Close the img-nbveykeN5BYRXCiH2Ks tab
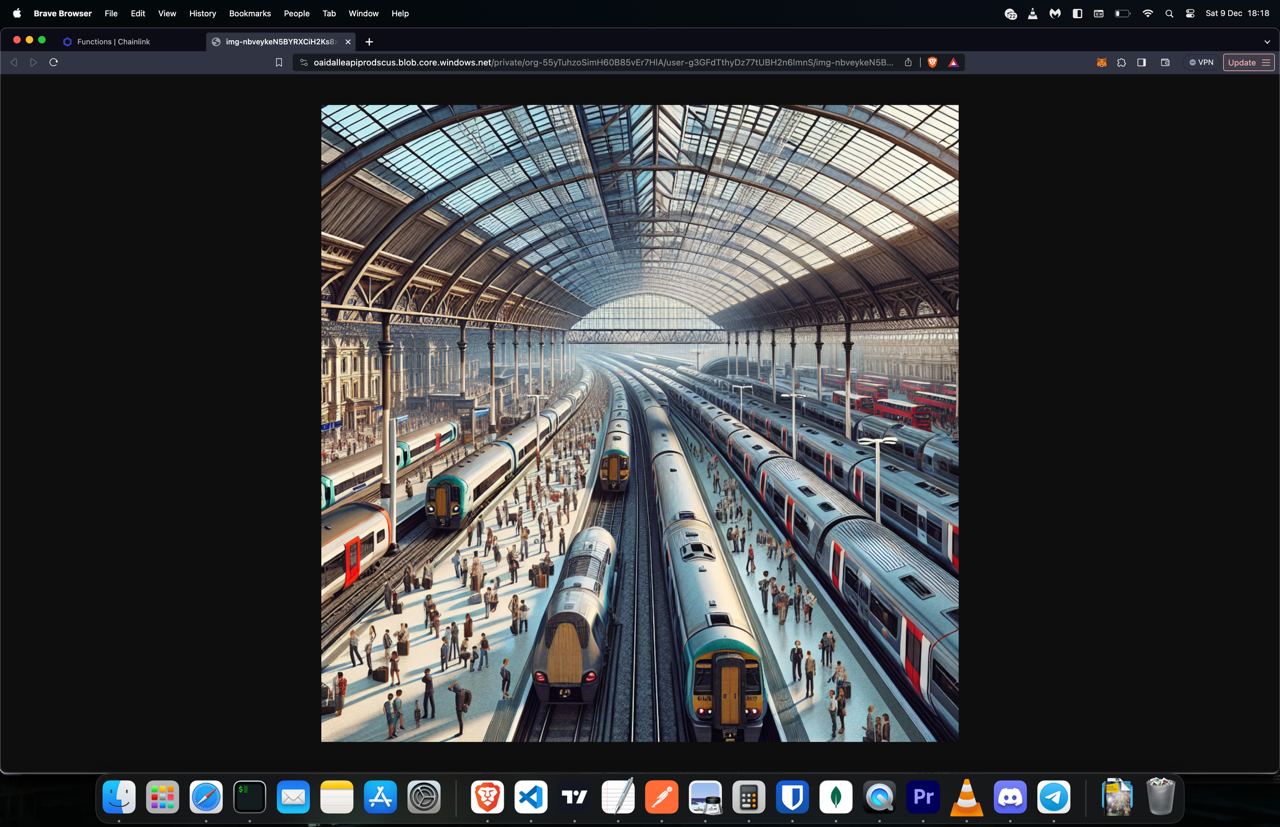 [348, 42]
